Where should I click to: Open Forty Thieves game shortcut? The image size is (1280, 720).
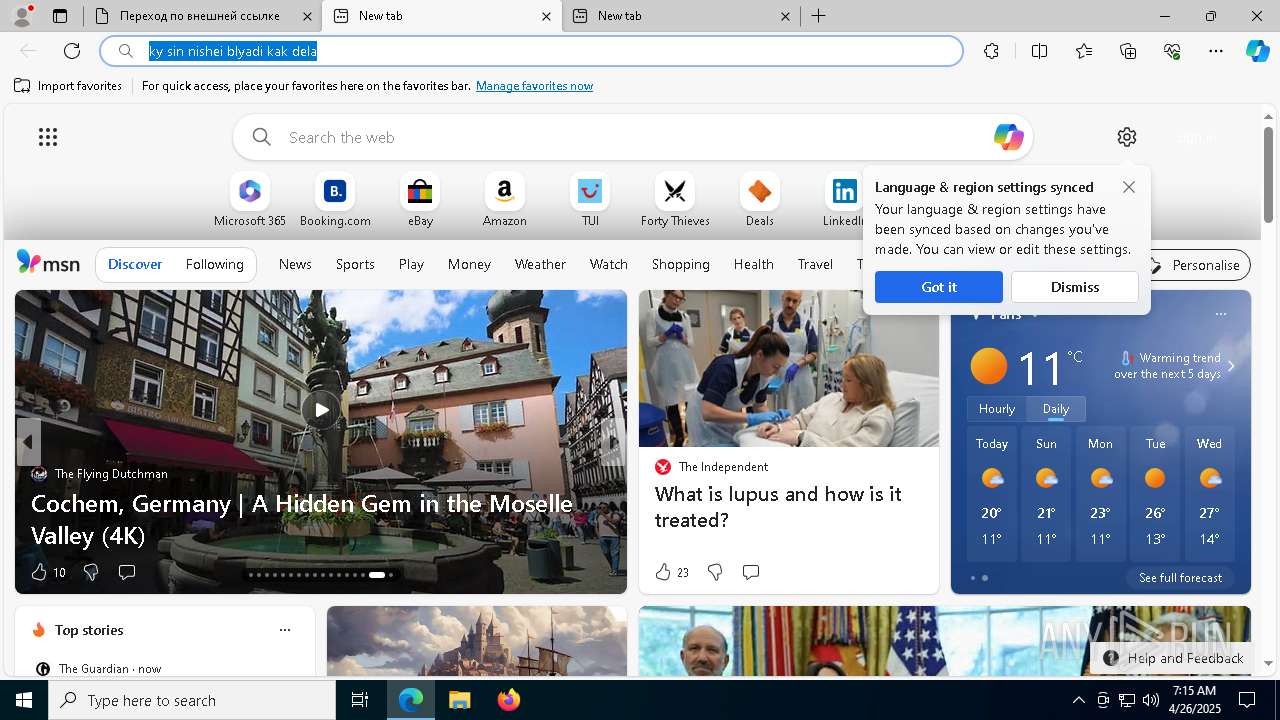(x=675, y=201)
